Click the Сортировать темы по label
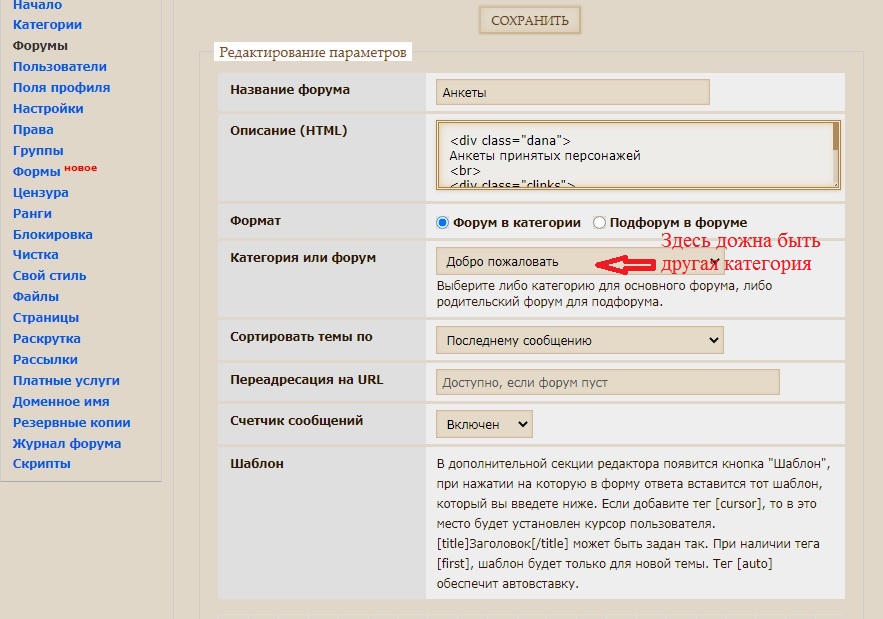The height and width of the screenshot is (619, 883). (x=301, y=337)
